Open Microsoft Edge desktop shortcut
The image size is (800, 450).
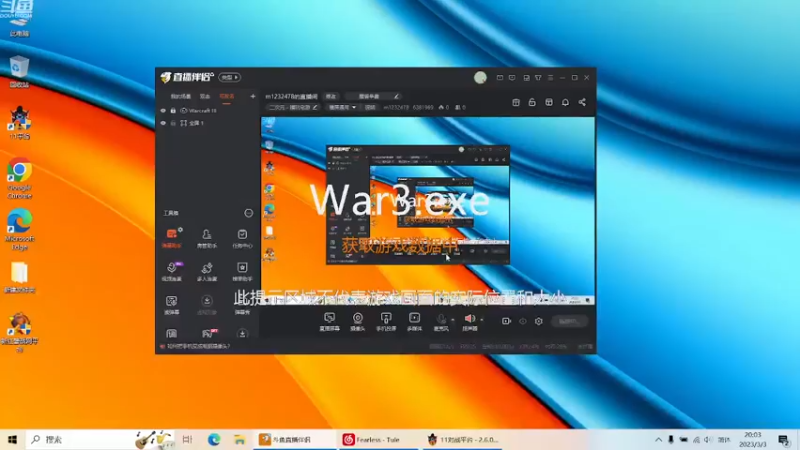click(19, 230)
